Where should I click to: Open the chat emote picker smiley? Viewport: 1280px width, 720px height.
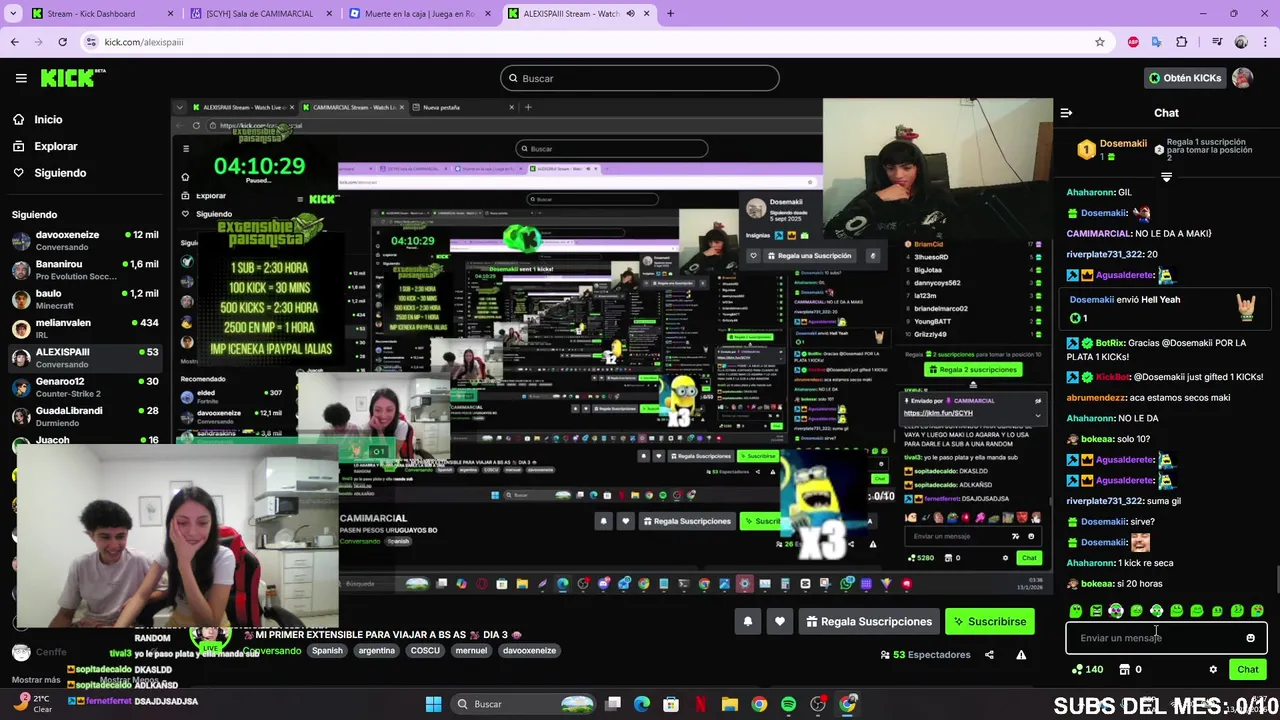(x=1250, y=638)
